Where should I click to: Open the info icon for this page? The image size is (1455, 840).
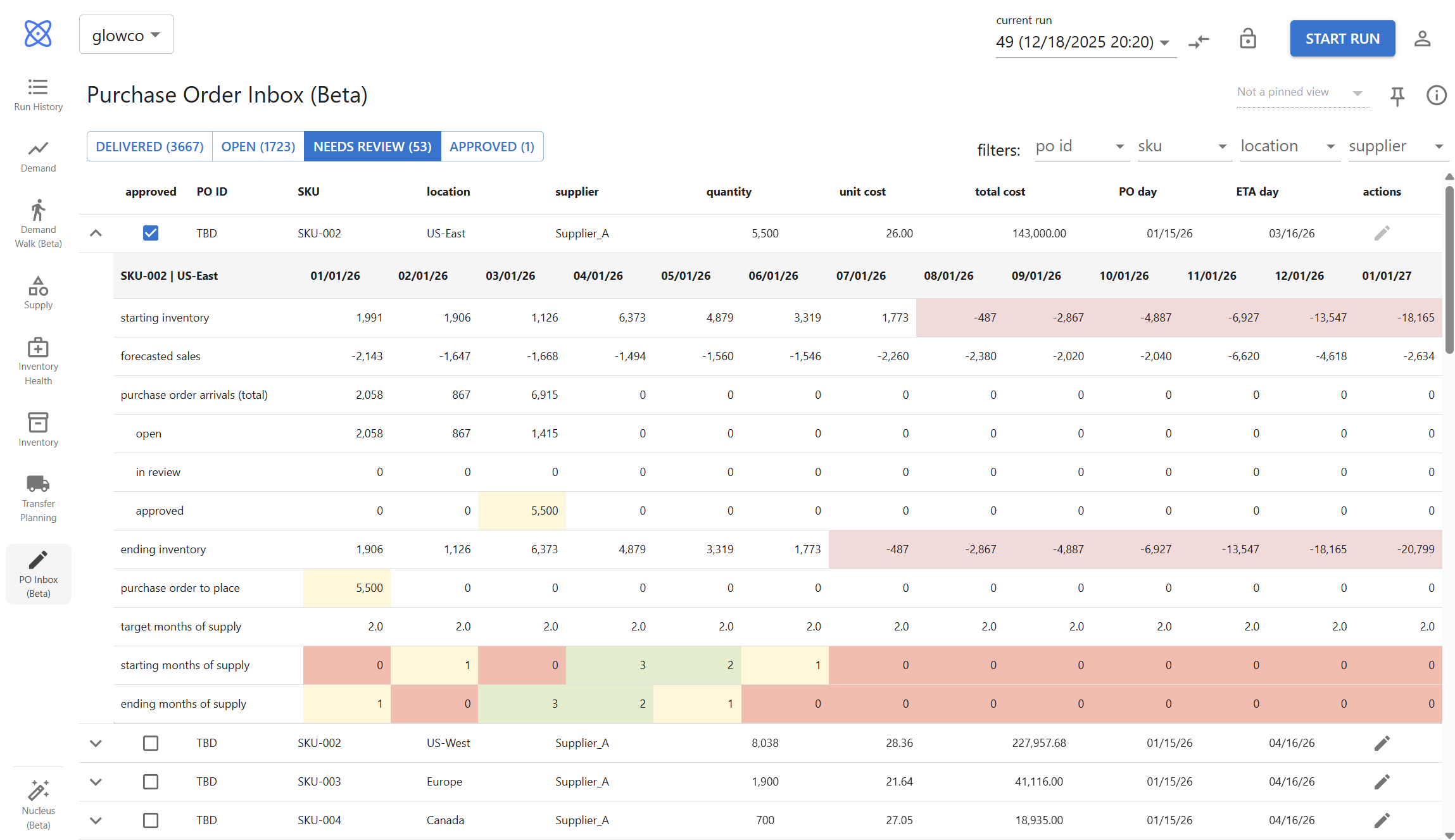pyautogui.click(x=1436, y=95)
